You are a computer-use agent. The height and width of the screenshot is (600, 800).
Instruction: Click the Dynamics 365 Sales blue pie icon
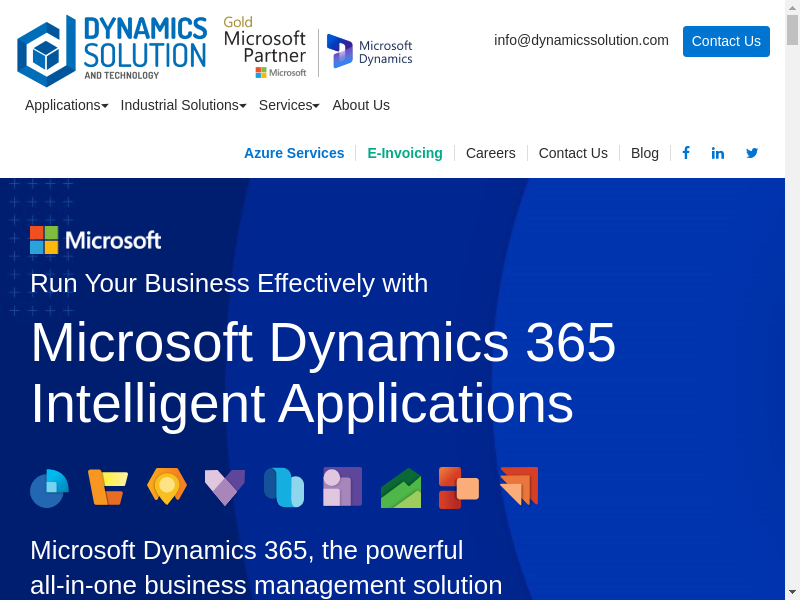click(49, 488)
